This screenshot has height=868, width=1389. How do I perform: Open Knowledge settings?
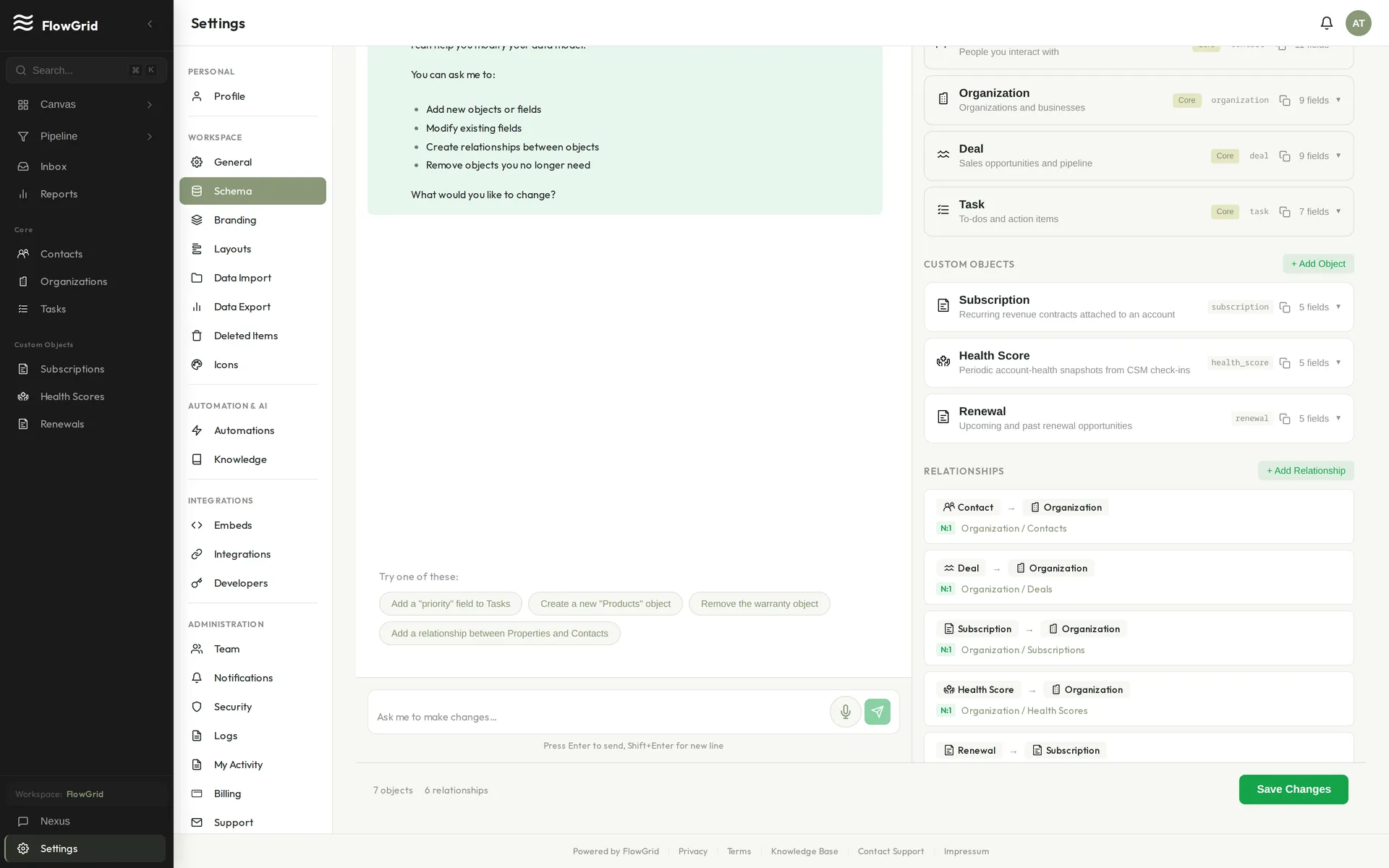click(x=252, y=459)
